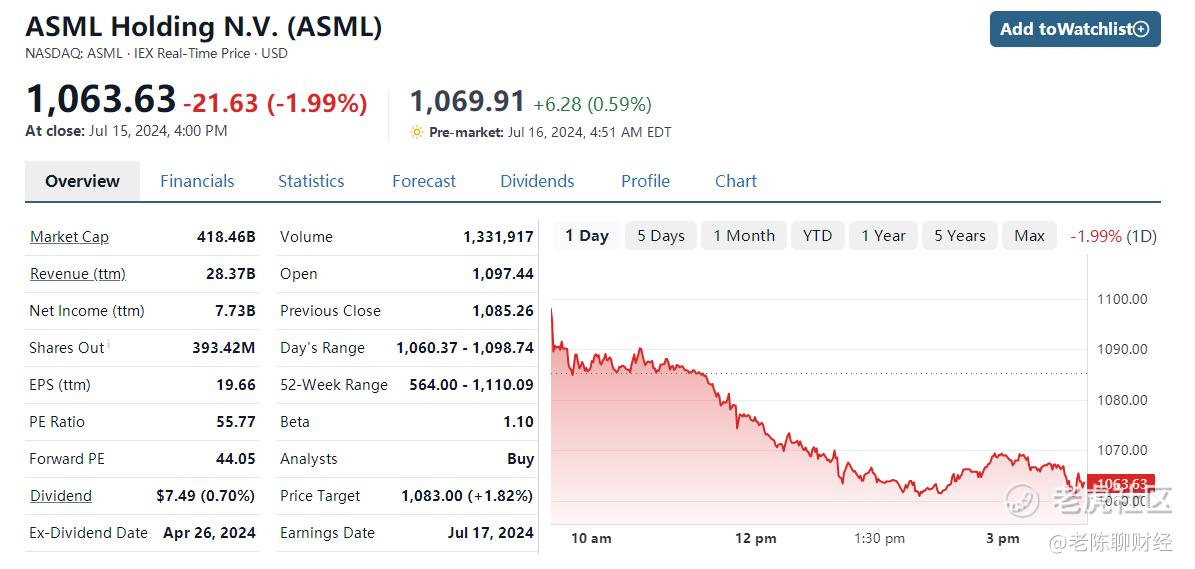Image resolution: width=1195 pixels, height=569 pixels.
Task: Select the Overview tab
Action: 82,181
